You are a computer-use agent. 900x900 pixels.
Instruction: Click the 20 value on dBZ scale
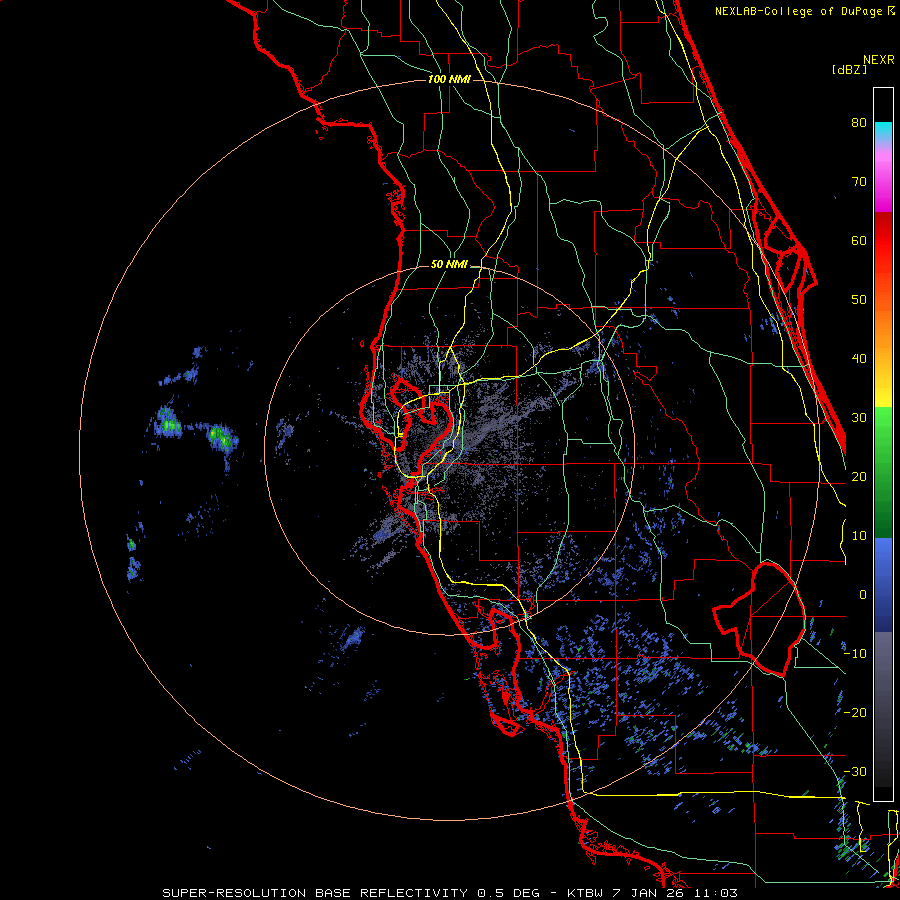coord(859,477)
